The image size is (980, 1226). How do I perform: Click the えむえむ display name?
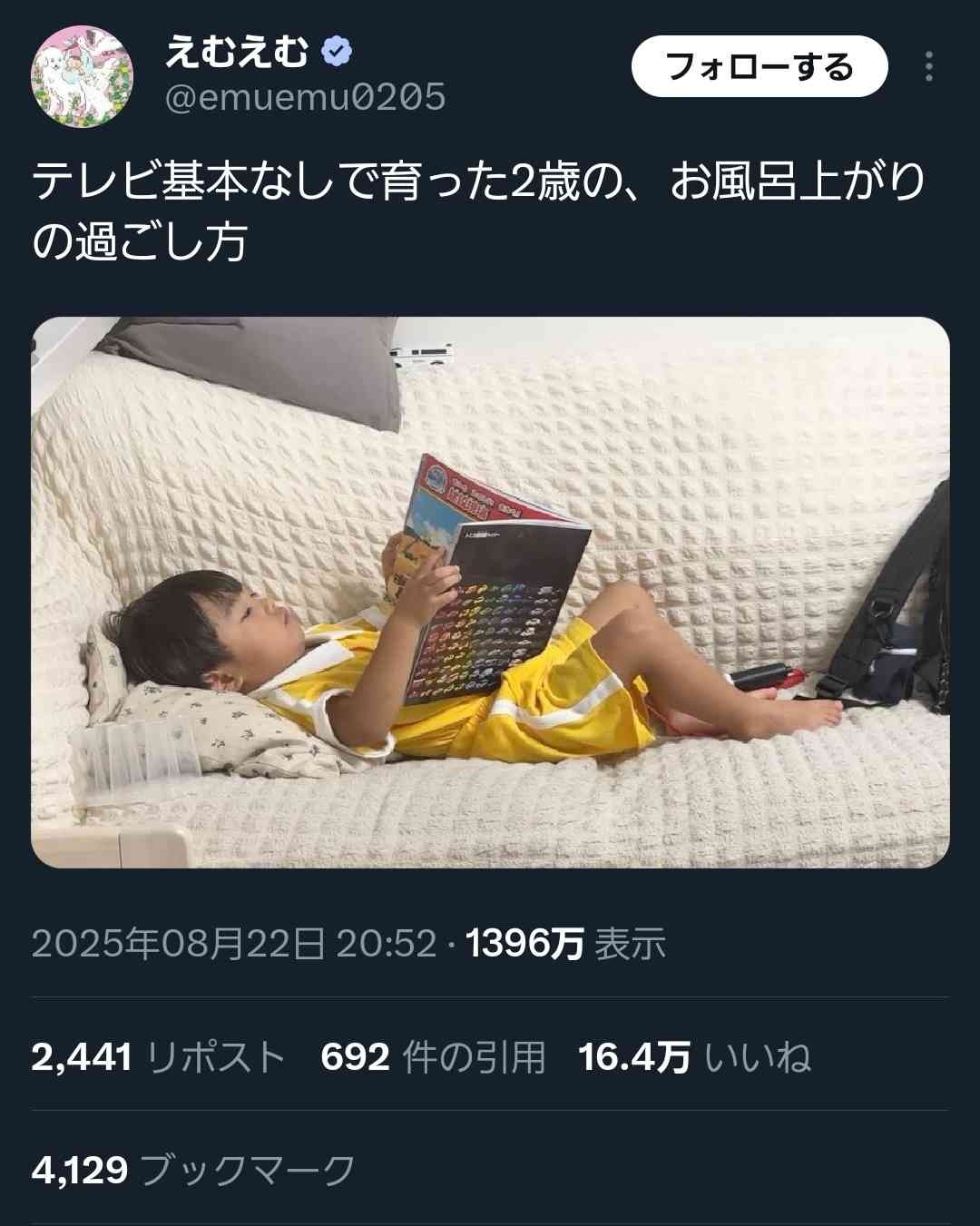(x=238, y=52)
